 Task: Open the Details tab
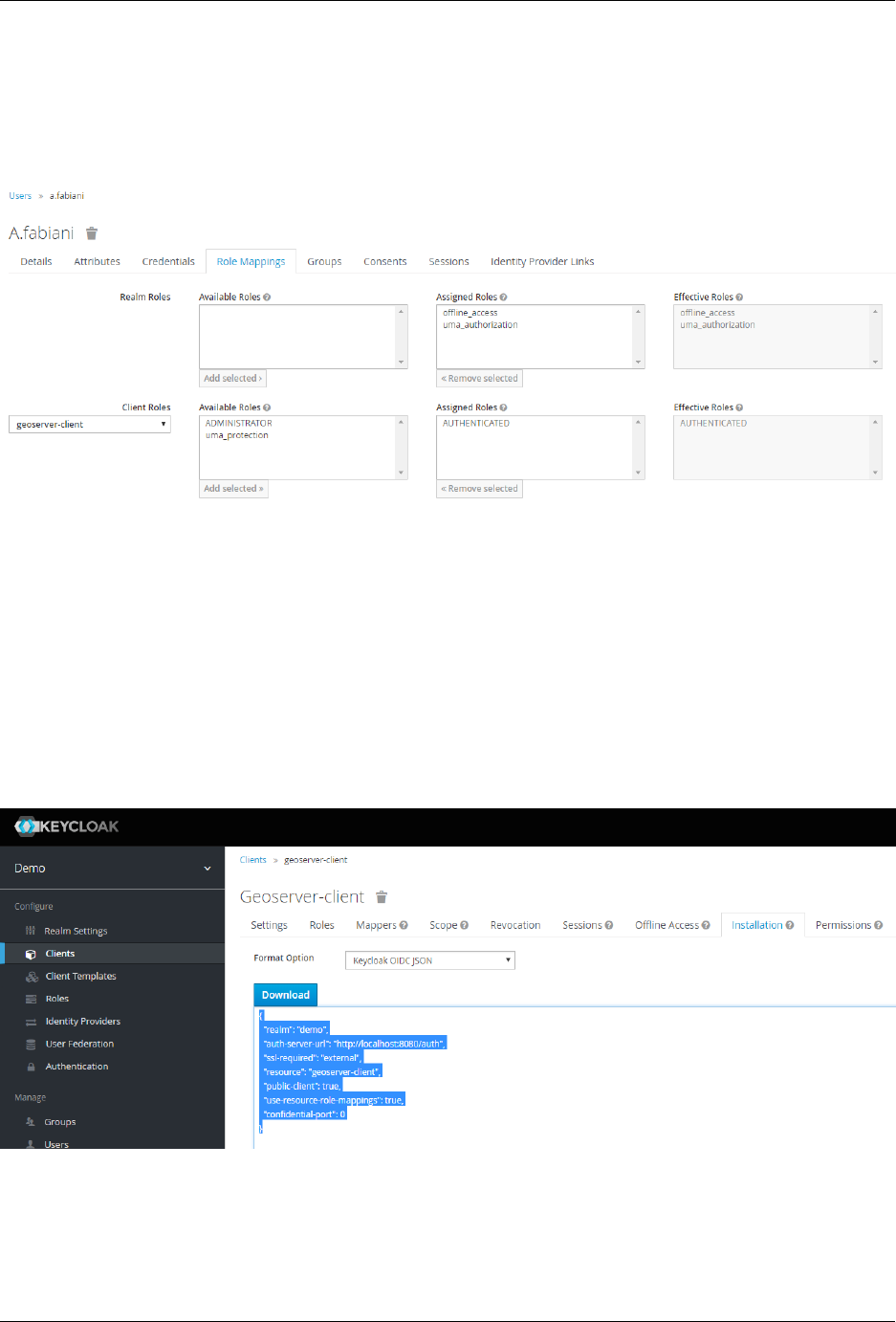pos(36,261)
